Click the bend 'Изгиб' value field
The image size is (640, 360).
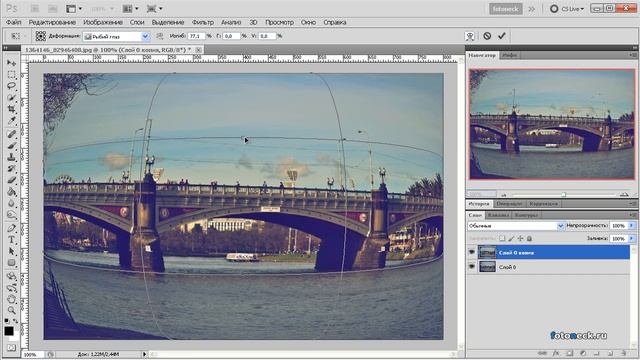pos(196,36)
